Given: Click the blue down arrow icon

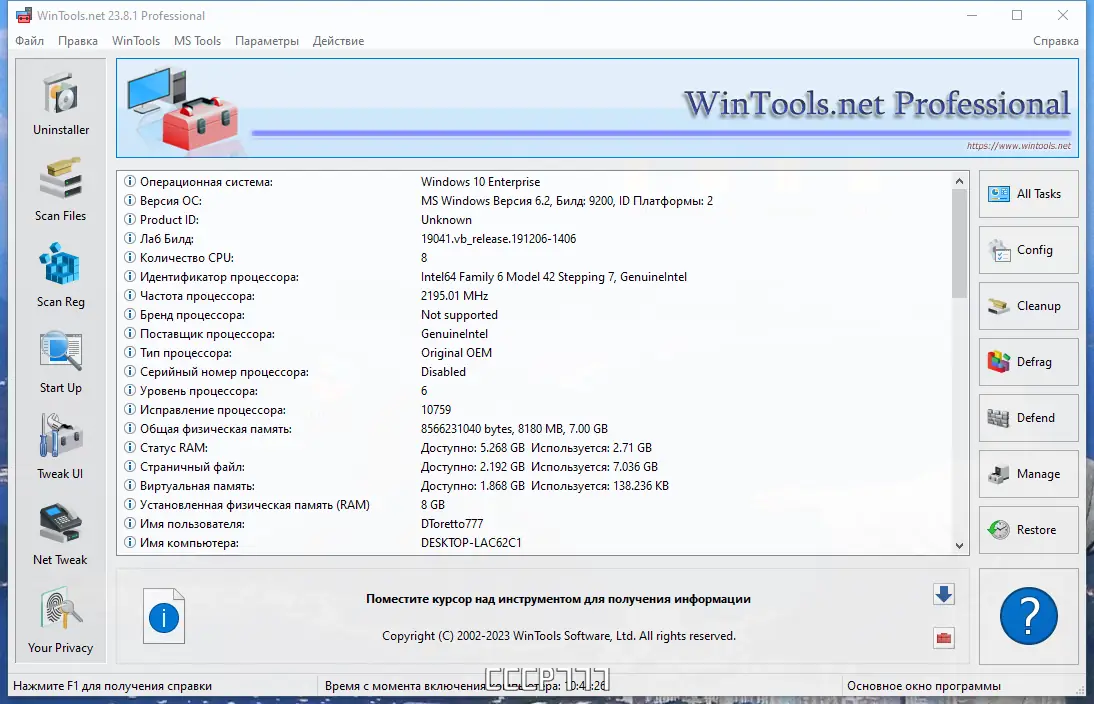Looking at the screenshot, I should coord(944,594).
